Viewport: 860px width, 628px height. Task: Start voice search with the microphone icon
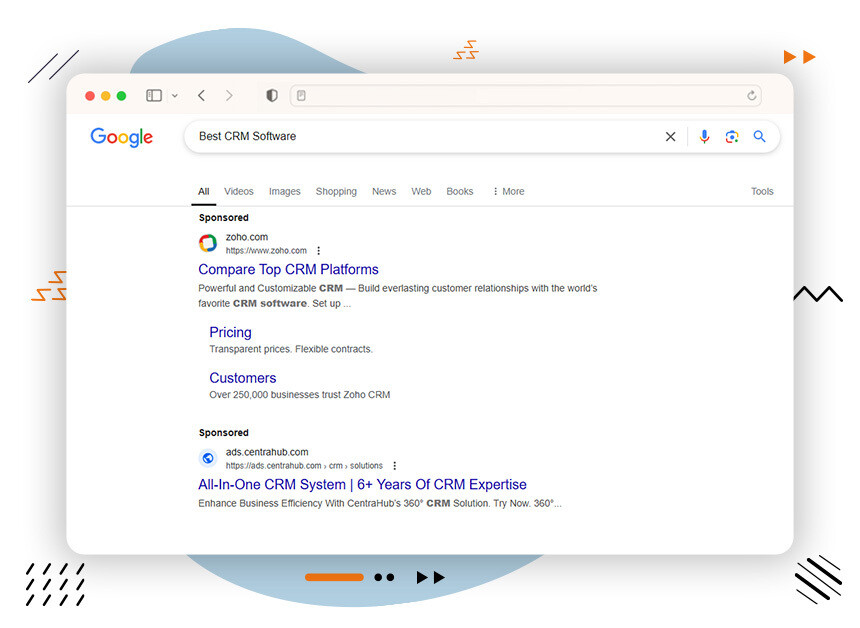(704, 137)
